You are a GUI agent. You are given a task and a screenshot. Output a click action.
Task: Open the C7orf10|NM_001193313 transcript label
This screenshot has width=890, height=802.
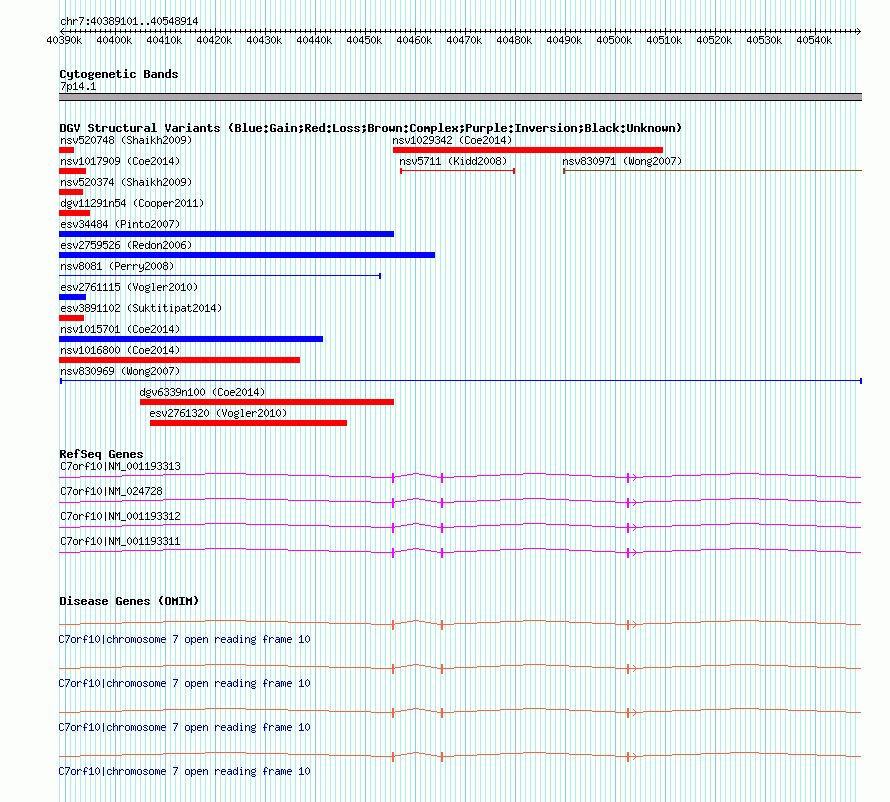coord(120,467)
